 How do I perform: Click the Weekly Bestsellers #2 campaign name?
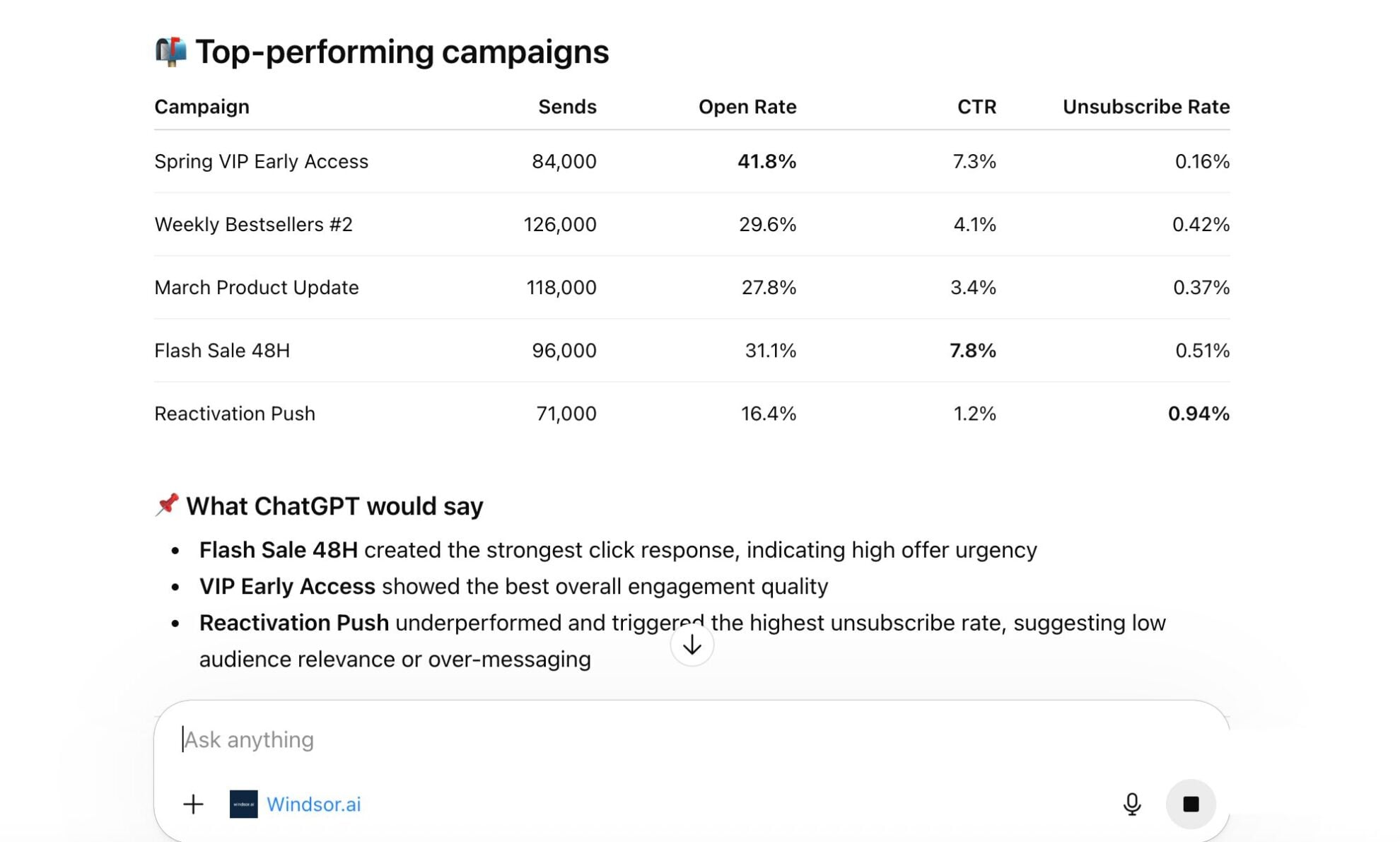254,224
